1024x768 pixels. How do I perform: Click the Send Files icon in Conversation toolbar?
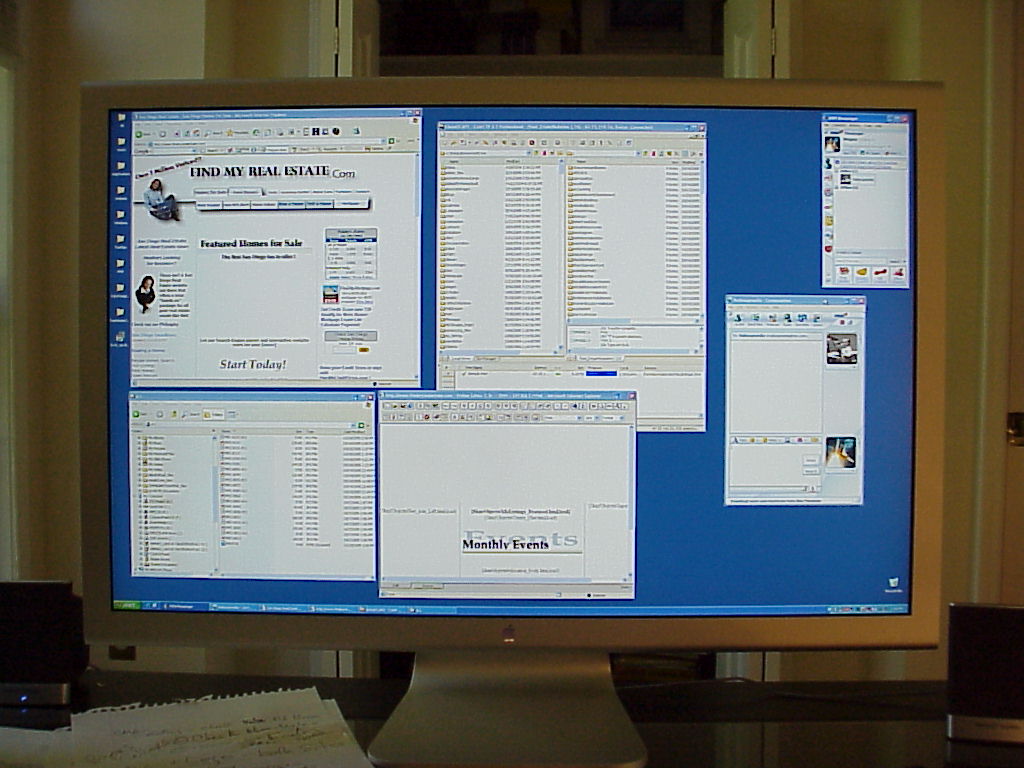tap(756, 319)
